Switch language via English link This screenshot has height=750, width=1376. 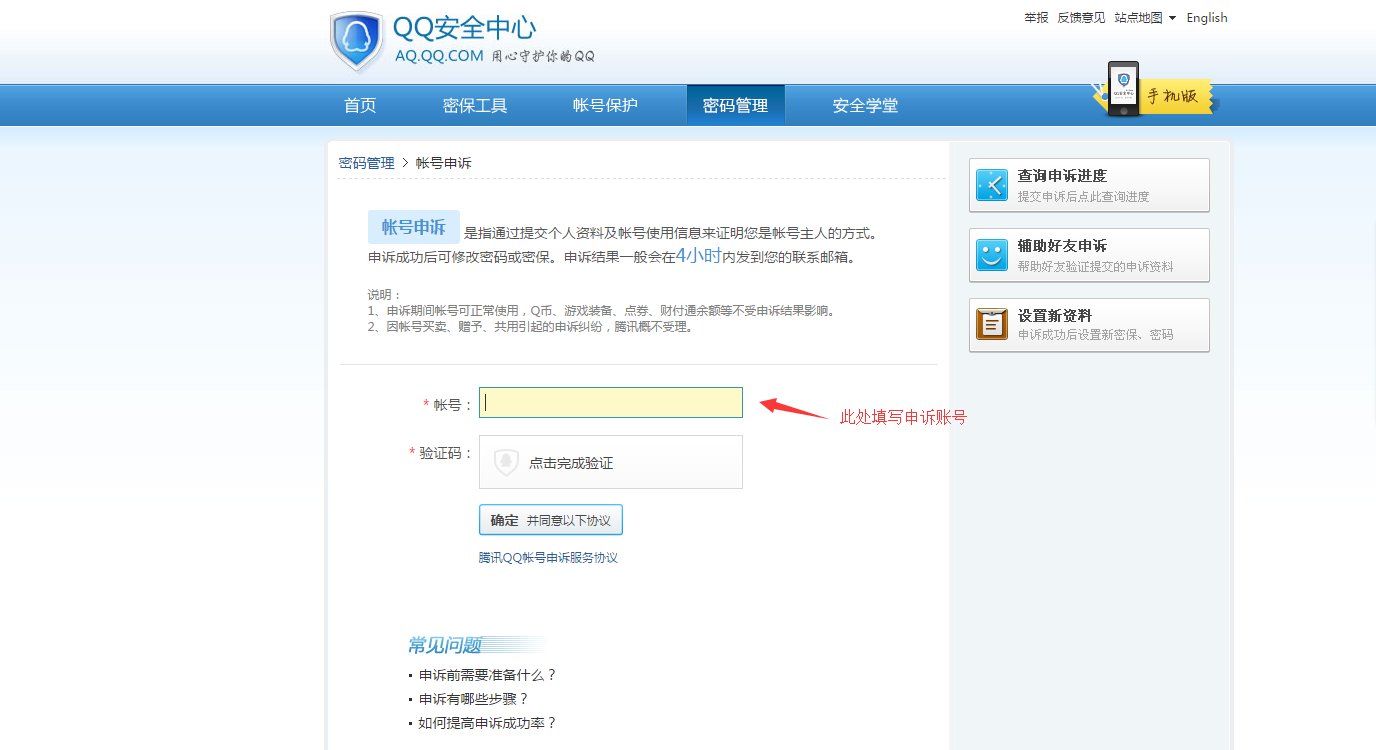coord(1207,18)
